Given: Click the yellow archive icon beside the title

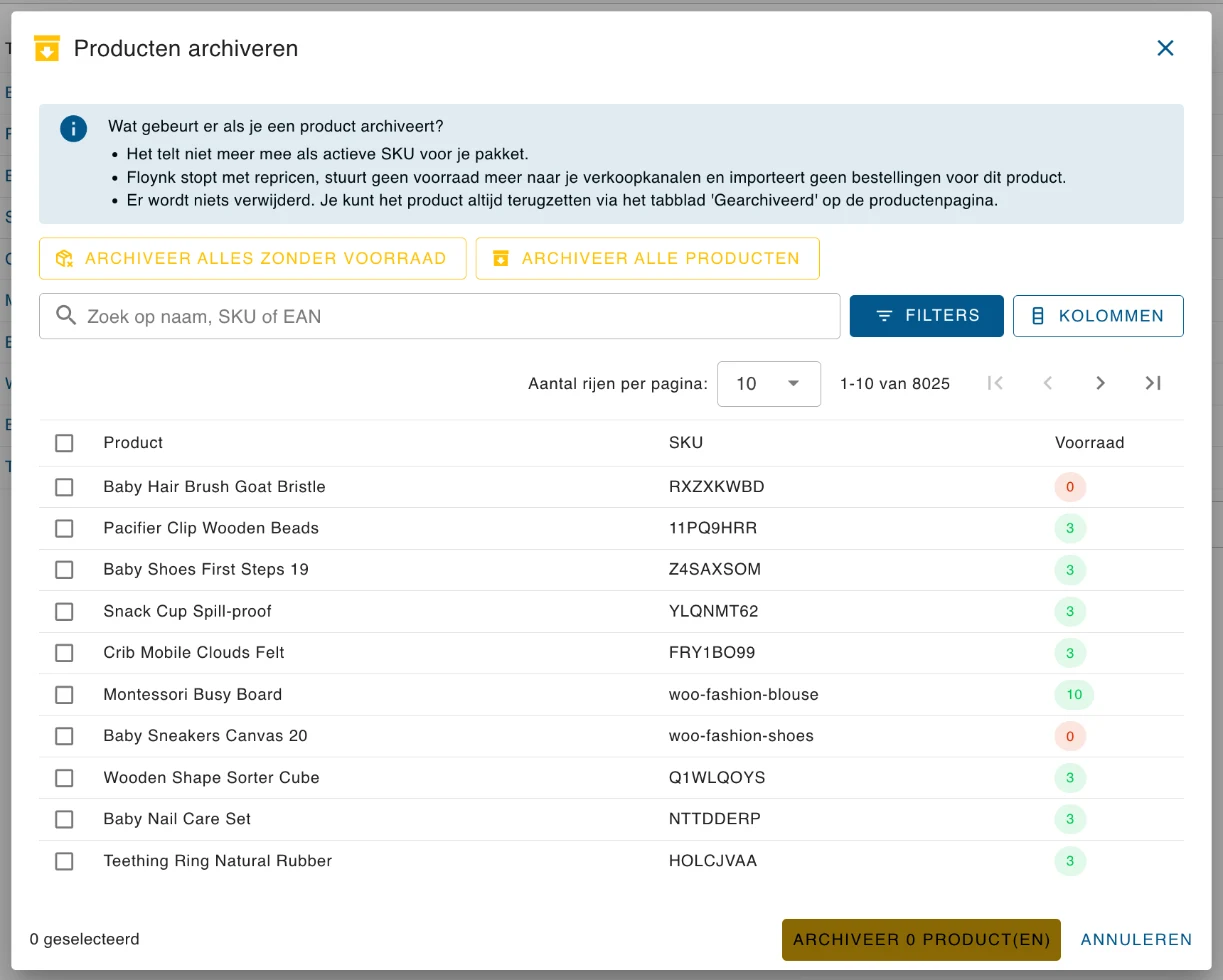Looking at the screenshot, I should 47,48.
